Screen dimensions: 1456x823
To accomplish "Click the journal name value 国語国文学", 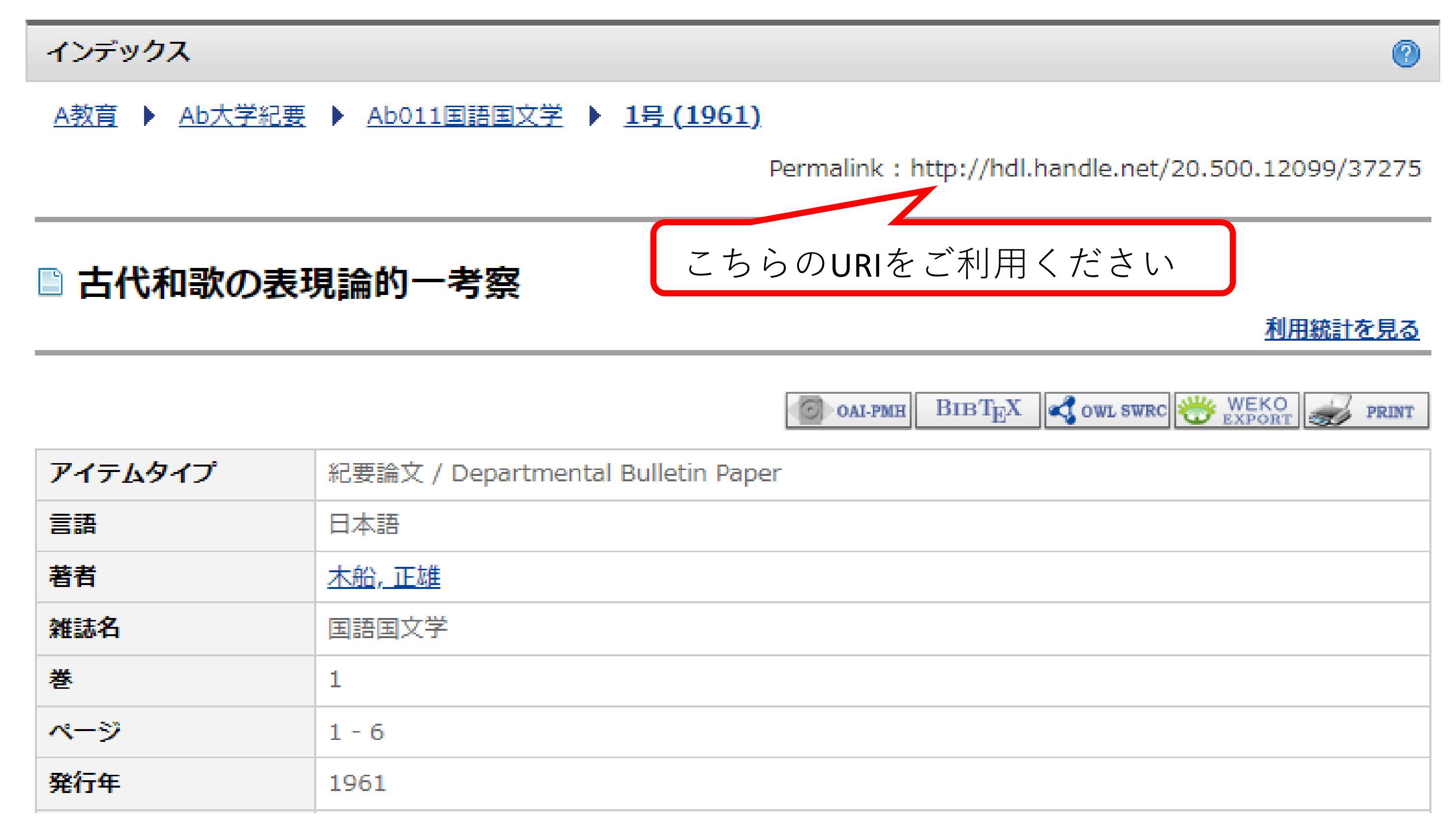I will (x=388, y=628).
